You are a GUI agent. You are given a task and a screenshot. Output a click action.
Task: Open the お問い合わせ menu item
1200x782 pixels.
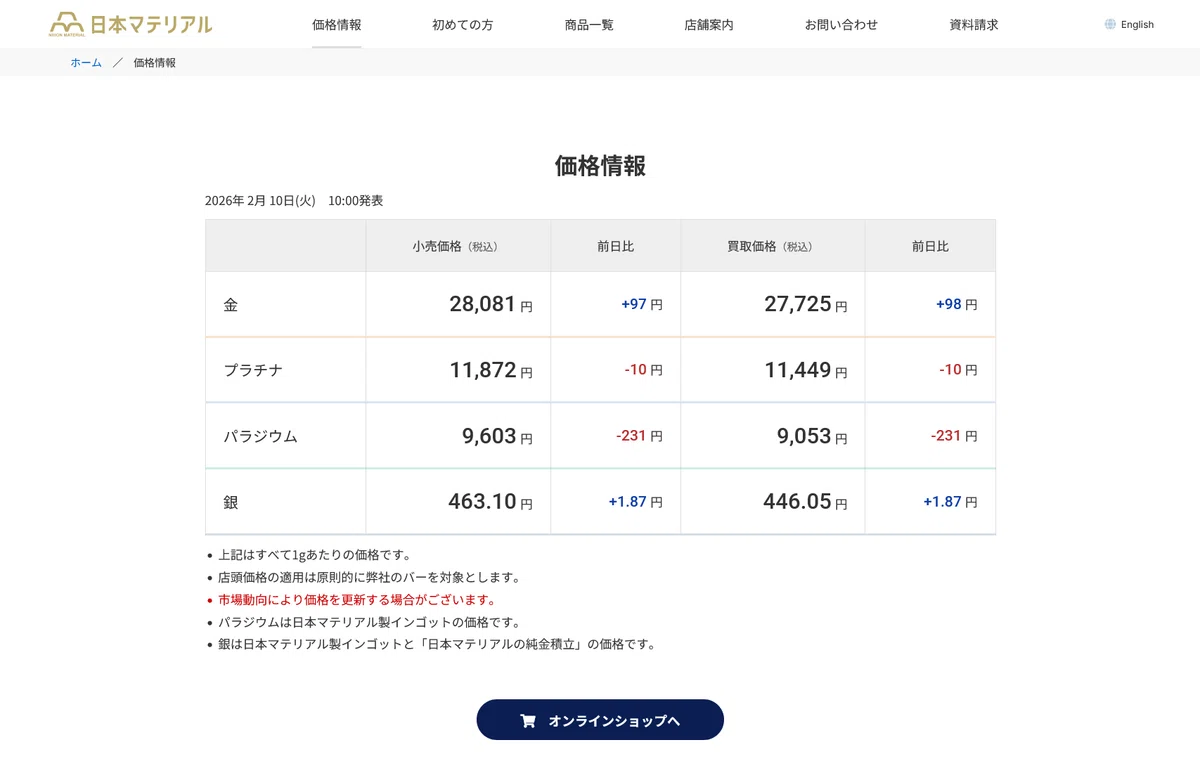[x=841, y=24]
